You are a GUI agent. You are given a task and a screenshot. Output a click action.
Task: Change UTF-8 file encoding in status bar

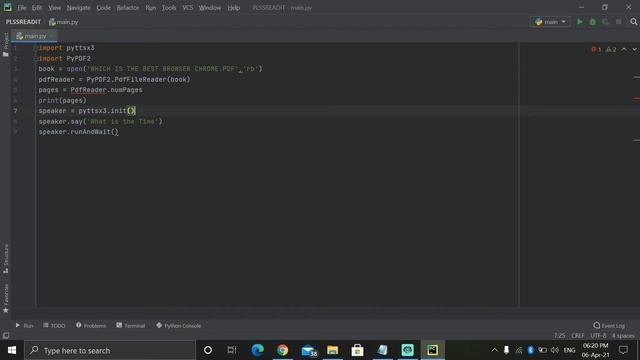click(x=598, y=336)
